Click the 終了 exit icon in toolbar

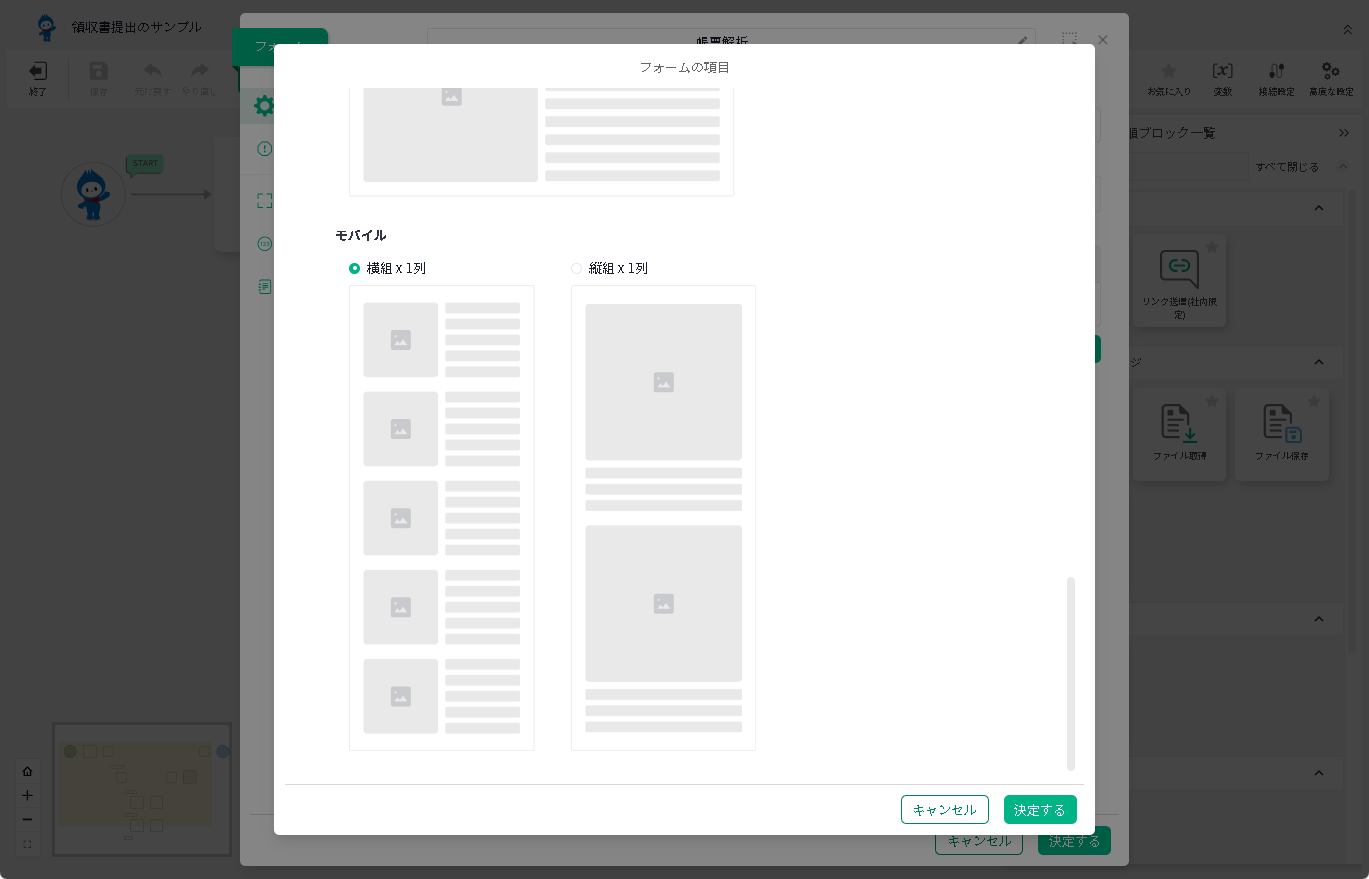38,71
